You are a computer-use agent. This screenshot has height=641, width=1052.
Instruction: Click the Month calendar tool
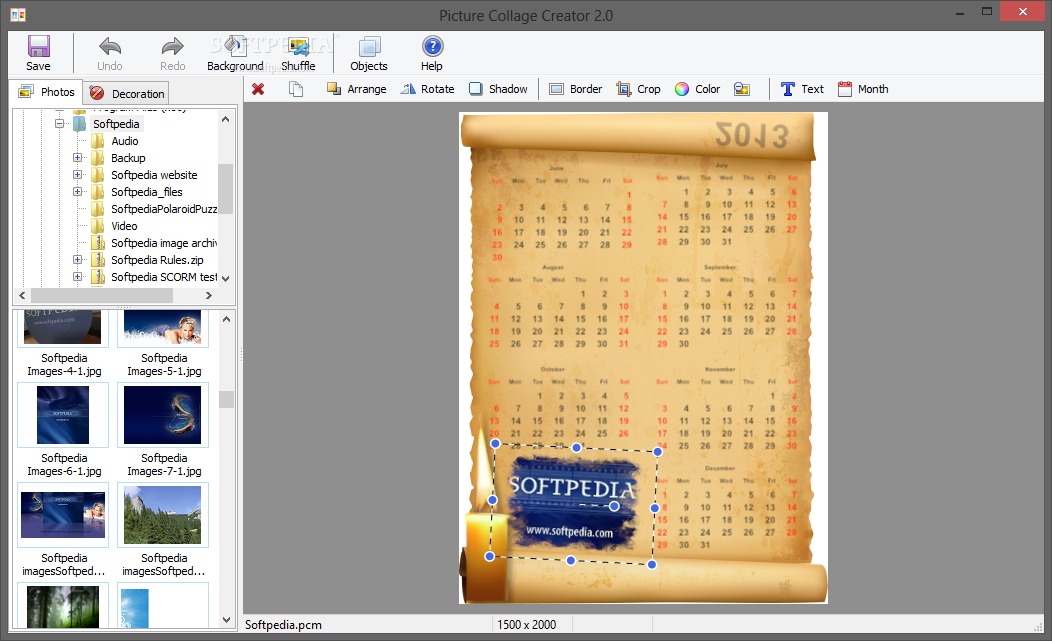click(863, 89)
